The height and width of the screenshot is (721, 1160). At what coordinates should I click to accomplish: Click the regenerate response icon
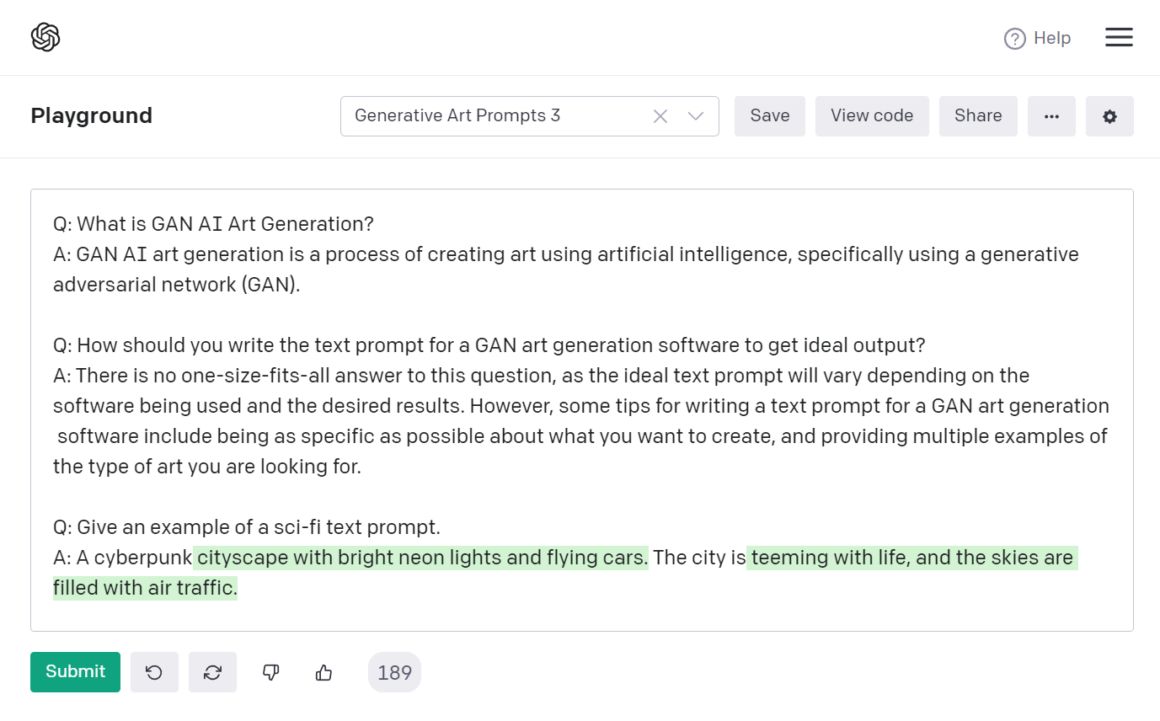(213, 672)
